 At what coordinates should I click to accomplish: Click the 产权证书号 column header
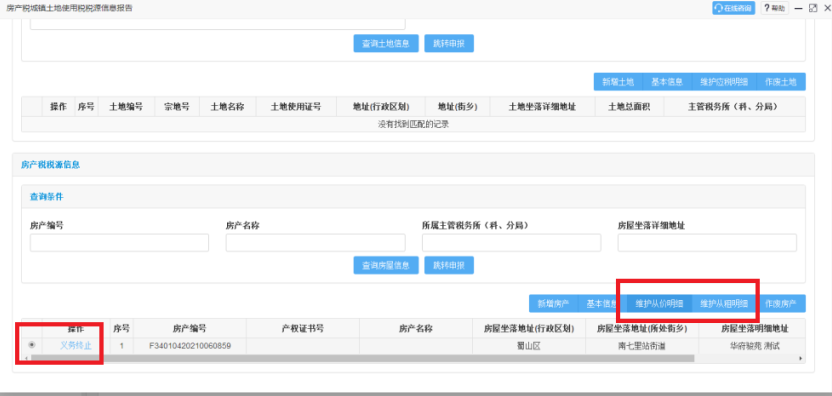pyautogui.click(x=303, y=329)
